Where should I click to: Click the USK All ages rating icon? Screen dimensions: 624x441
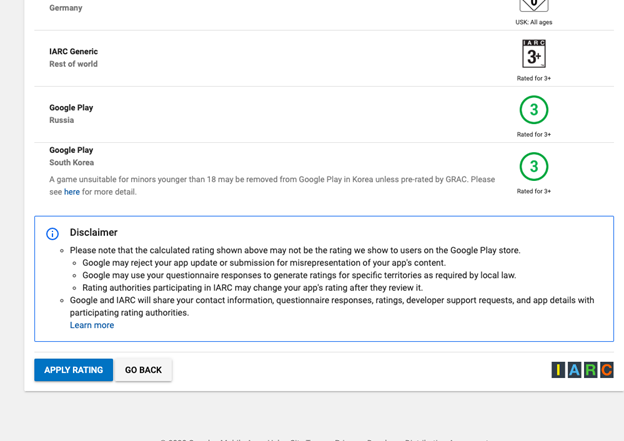tap(534, 5)
